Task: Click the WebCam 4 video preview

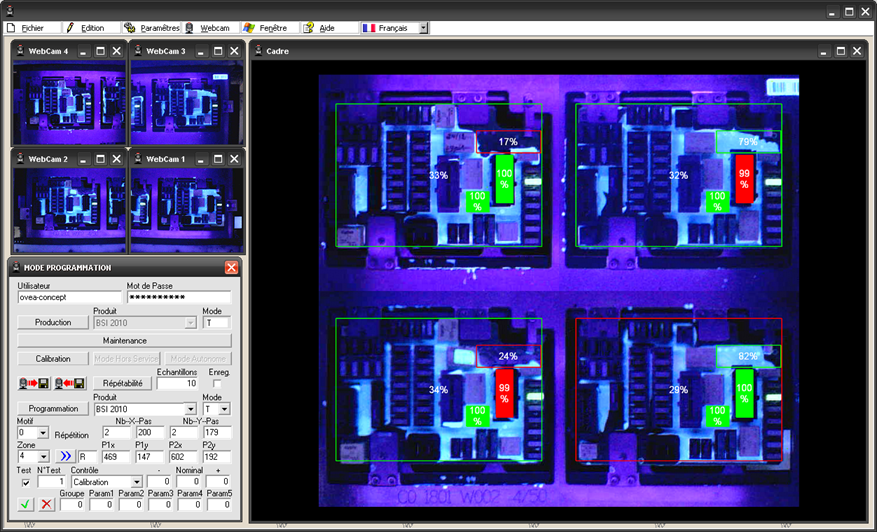Action: tap(69, 103)
